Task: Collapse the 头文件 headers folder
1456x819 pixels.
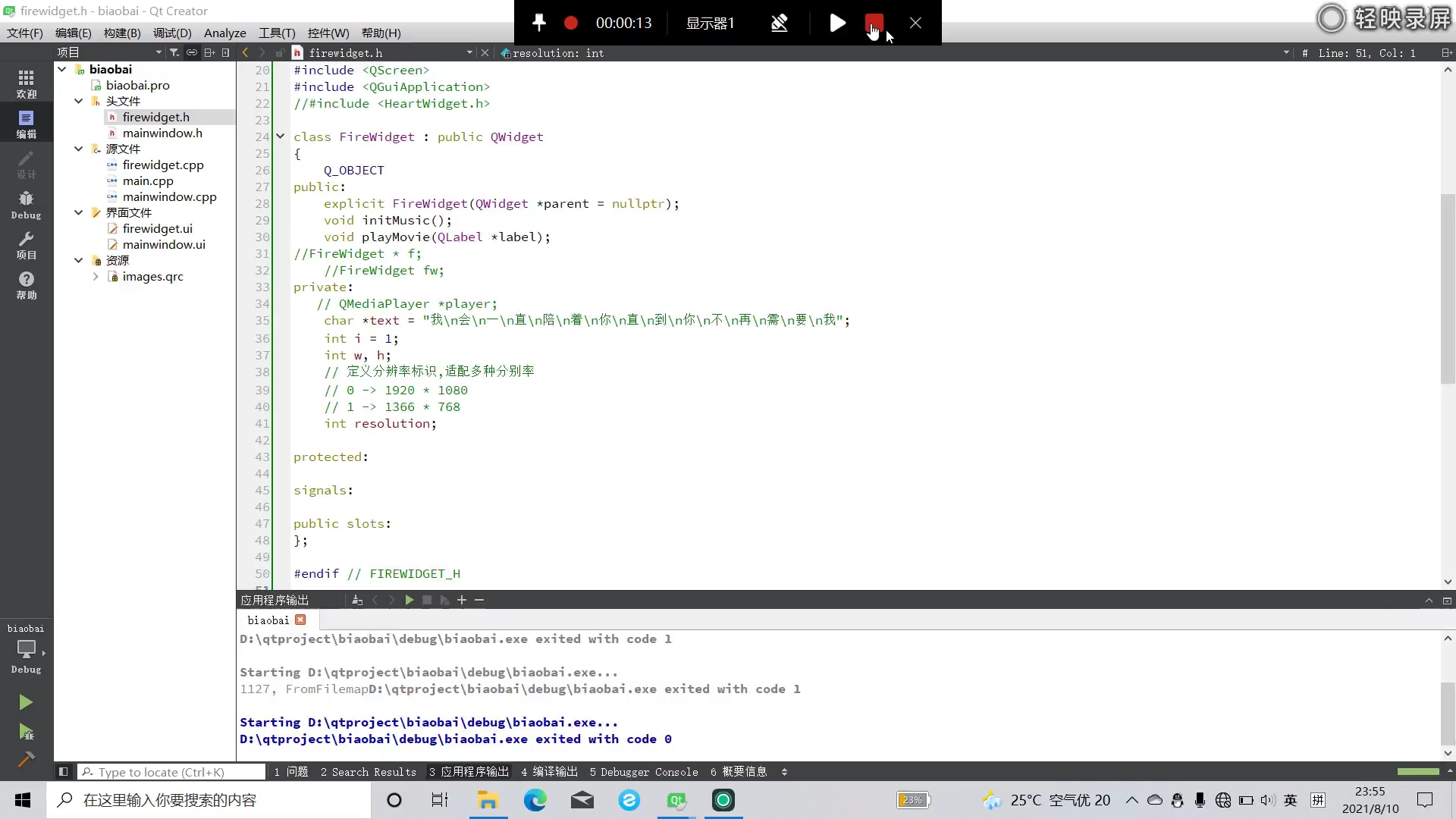Action: (x=78, y=101)
